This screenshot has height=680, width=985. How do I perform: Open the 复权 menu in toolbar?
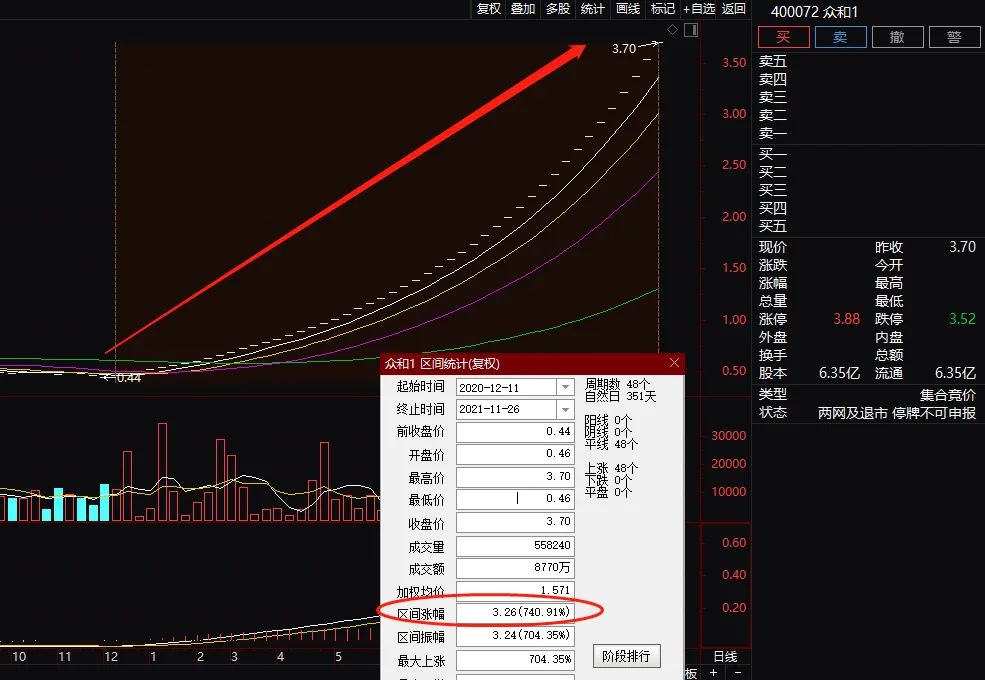click(488, 9)
